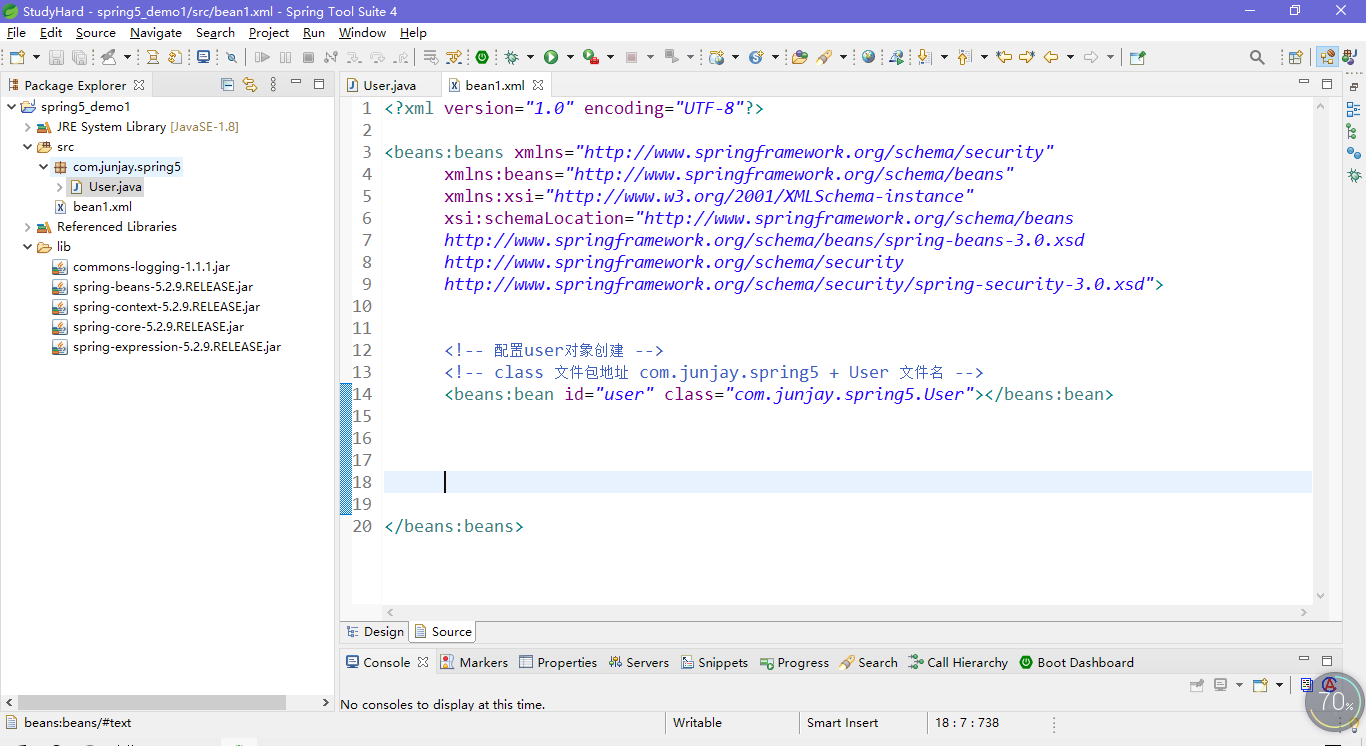Viewport: 1366px width, 746px height.
Task: Switch to the User.java editor tab
Action: [x=389, y=86]
